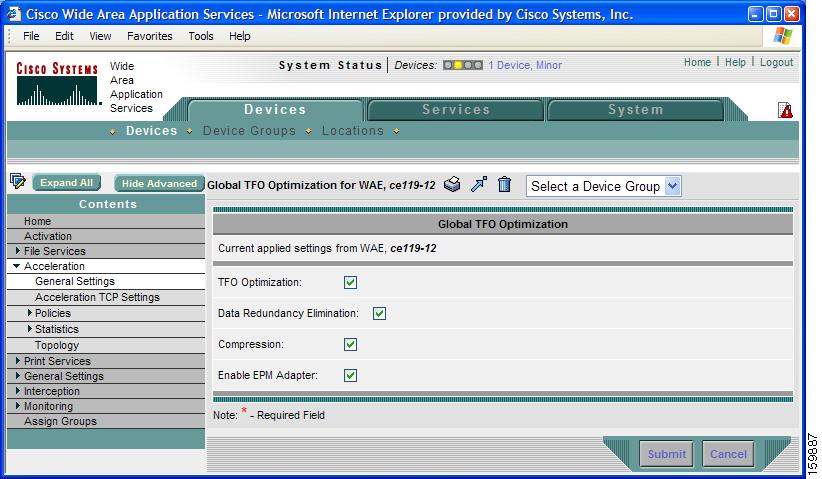
Task: Click the apply defaults arrow icon
Action: point(479,184)
